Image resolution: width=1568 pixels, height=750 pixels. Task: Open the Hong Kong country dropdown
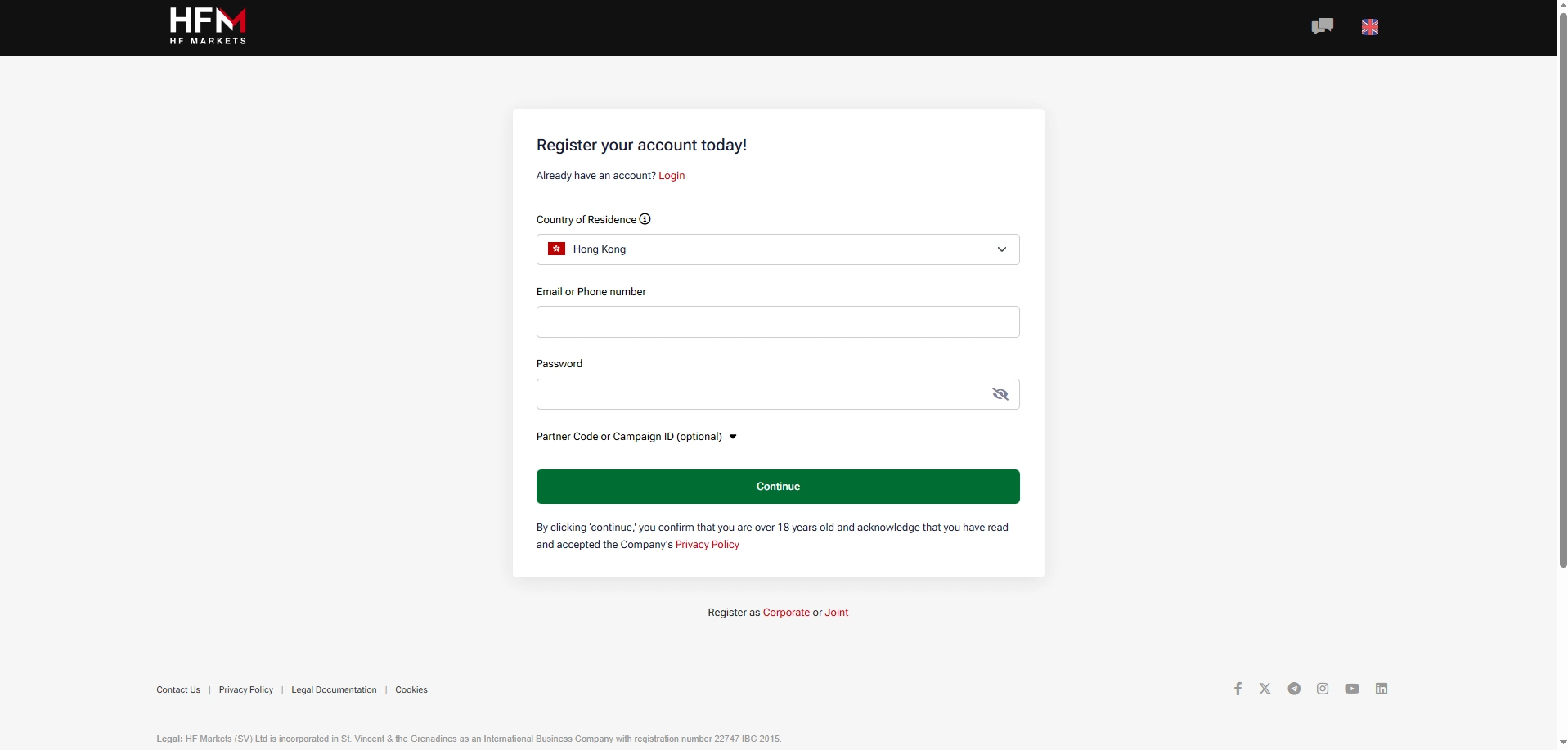(777, 249)
